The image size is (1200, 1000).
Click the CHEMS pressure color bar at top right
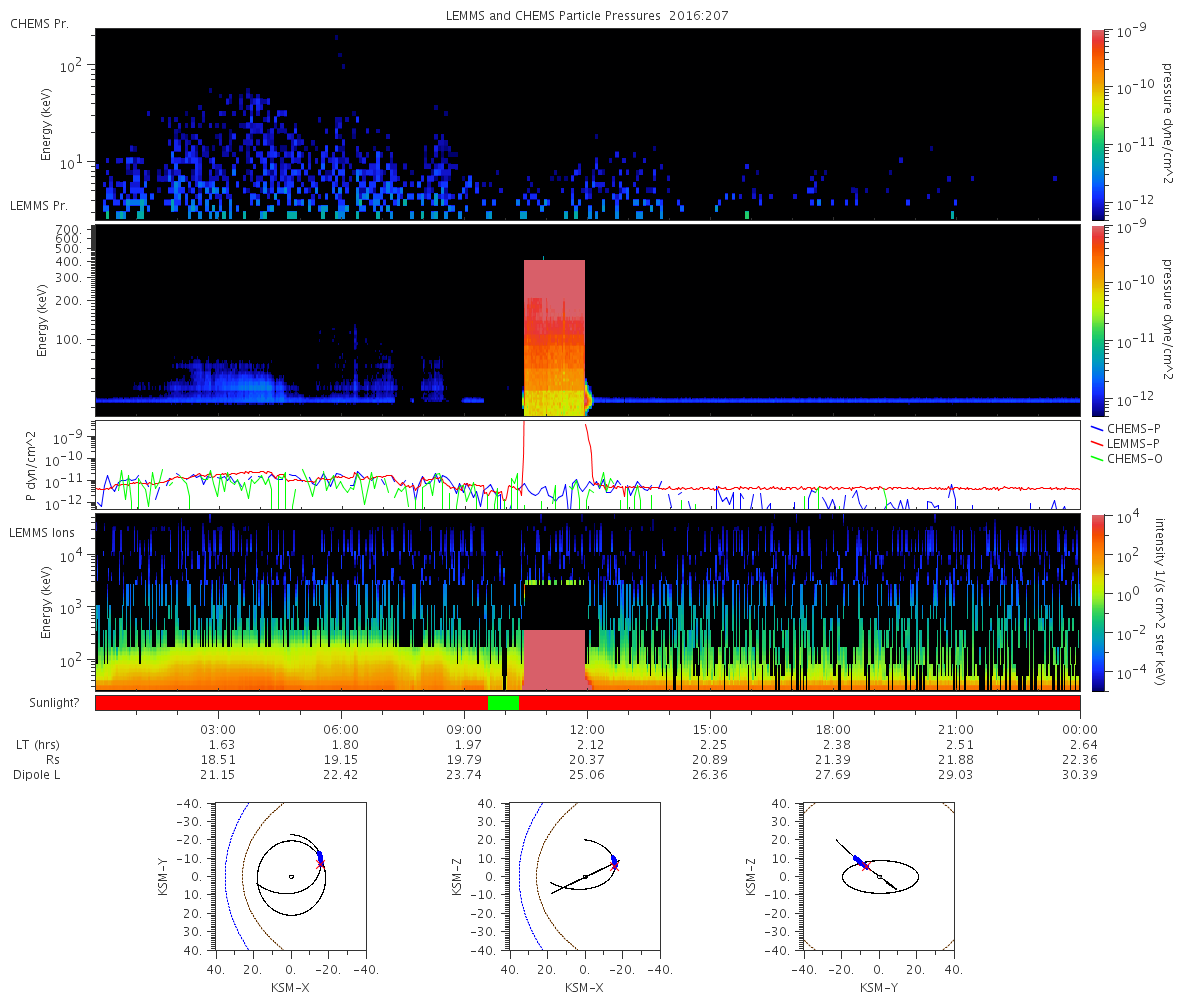pos(1098,124)
